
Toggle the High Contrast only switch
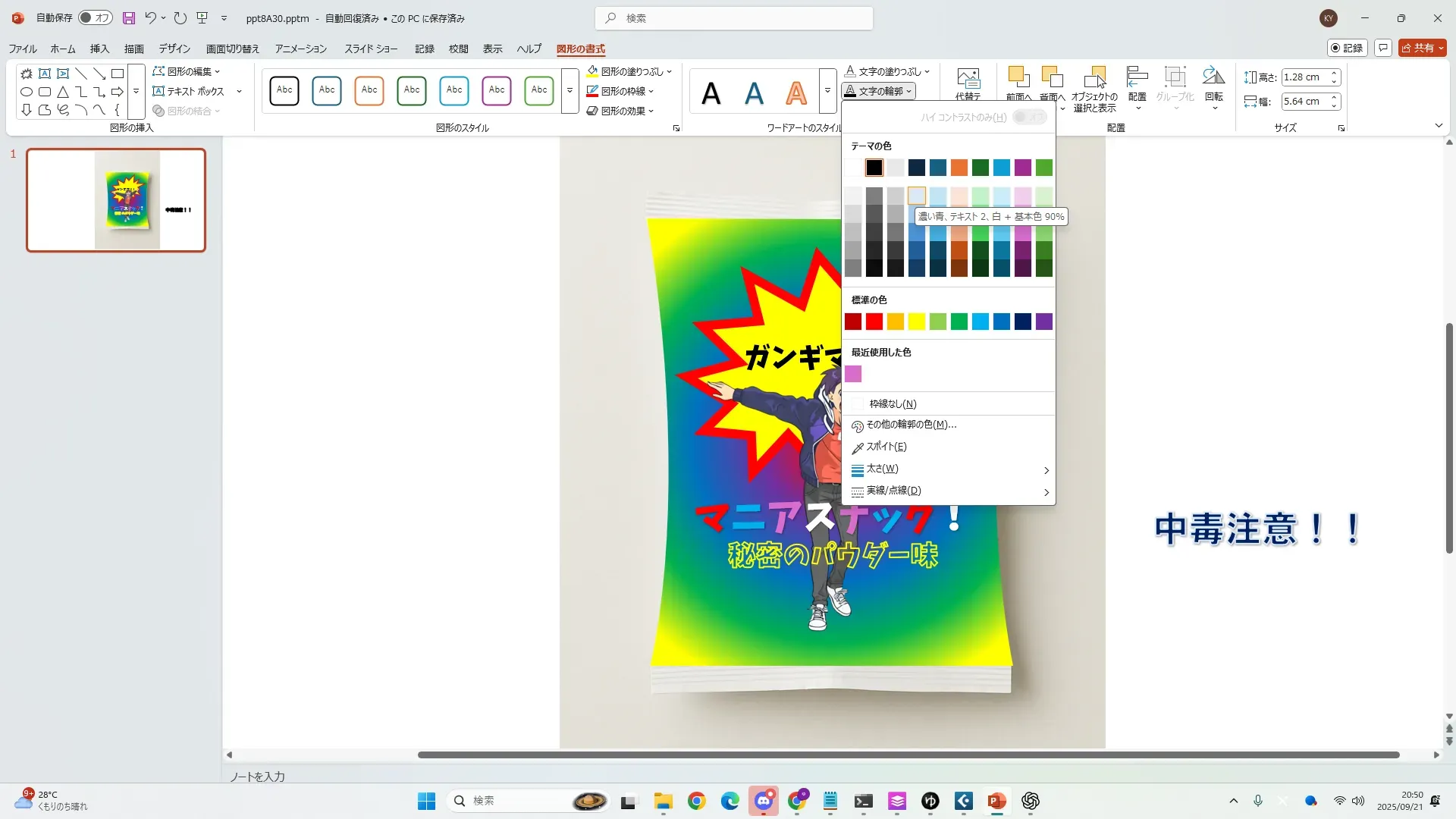coord(1029,117)
